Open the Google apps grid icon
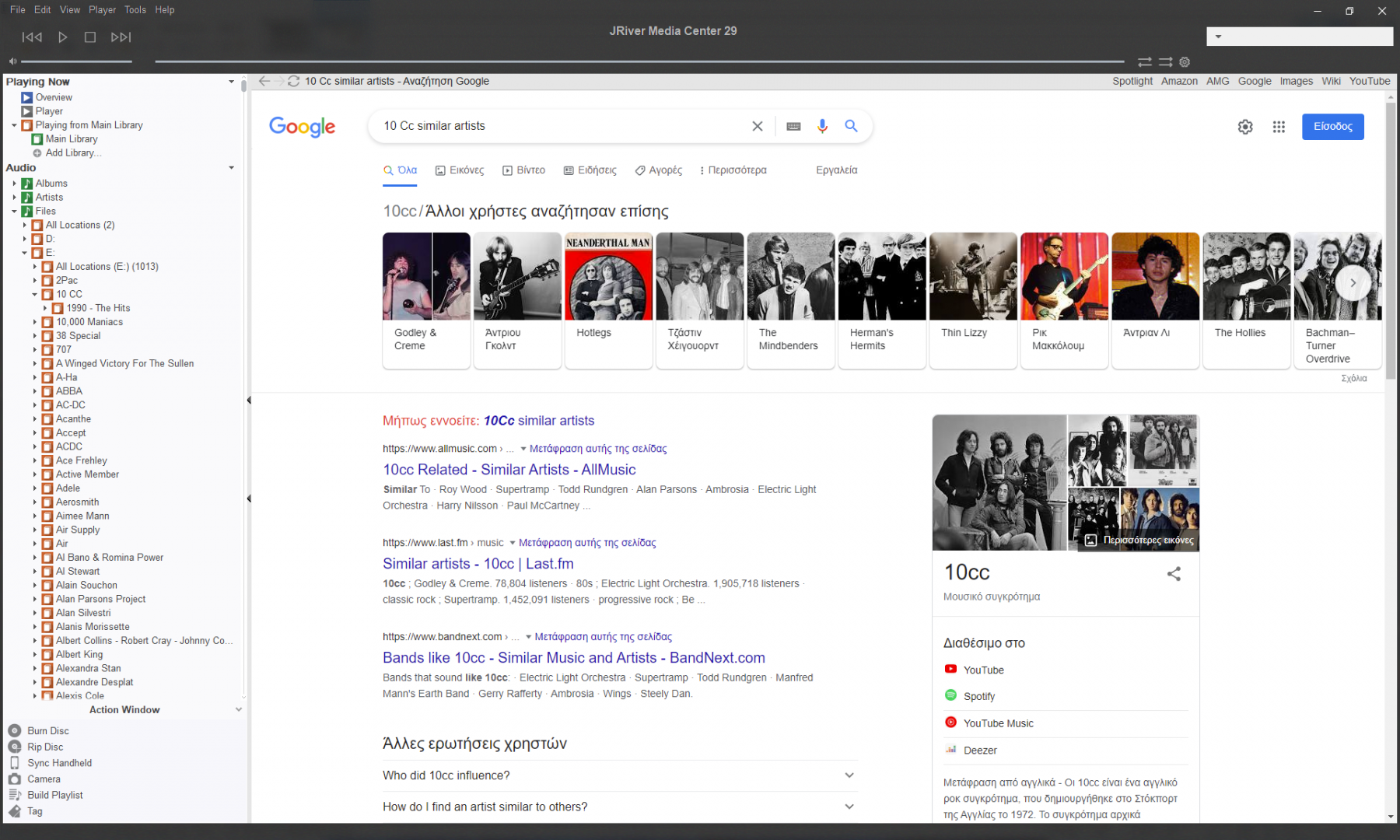 point(1279,127)
